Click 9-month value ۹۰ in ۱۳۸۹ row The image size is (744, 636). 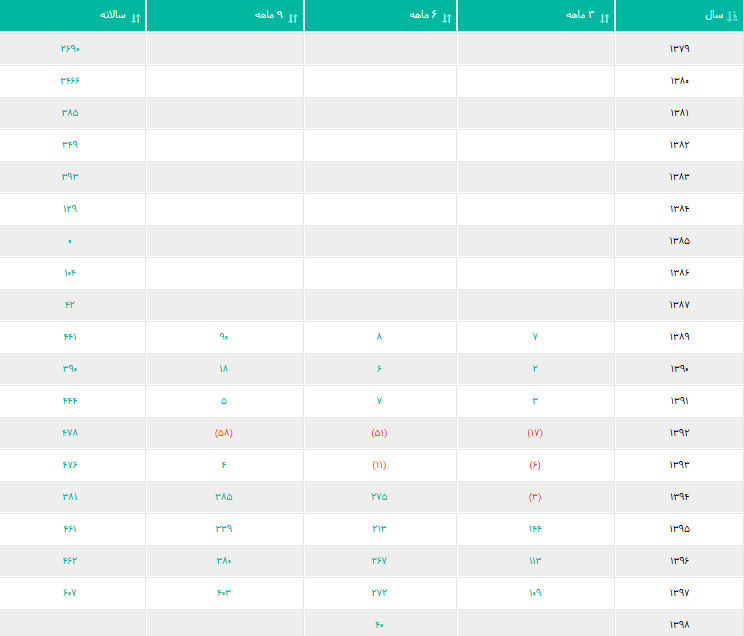tap(223, 337)
